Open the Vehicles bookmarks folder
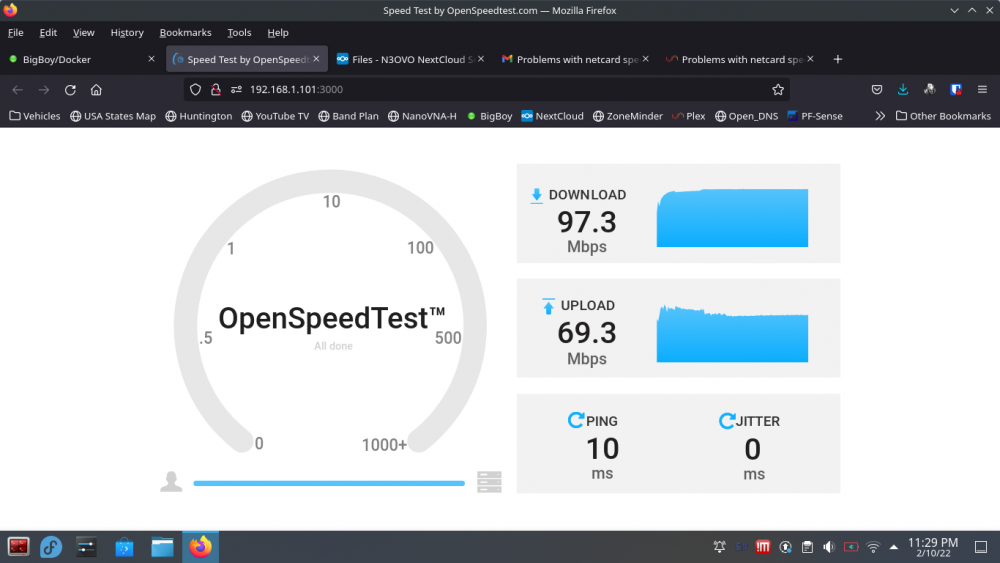This screenshot has width=1000, height=563. [x=34, y=116]
